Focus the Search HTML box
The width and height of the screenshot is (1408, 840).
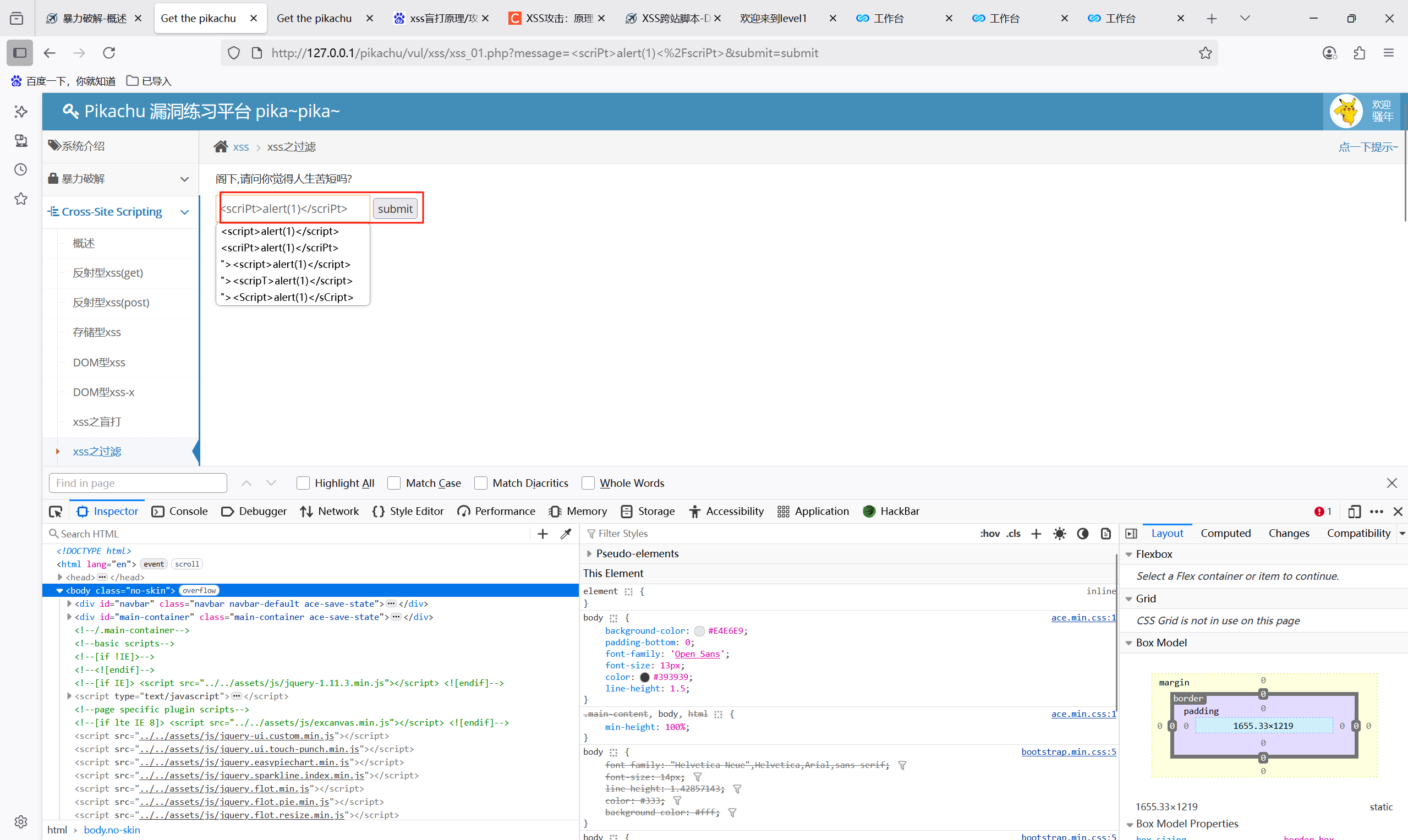289,534
